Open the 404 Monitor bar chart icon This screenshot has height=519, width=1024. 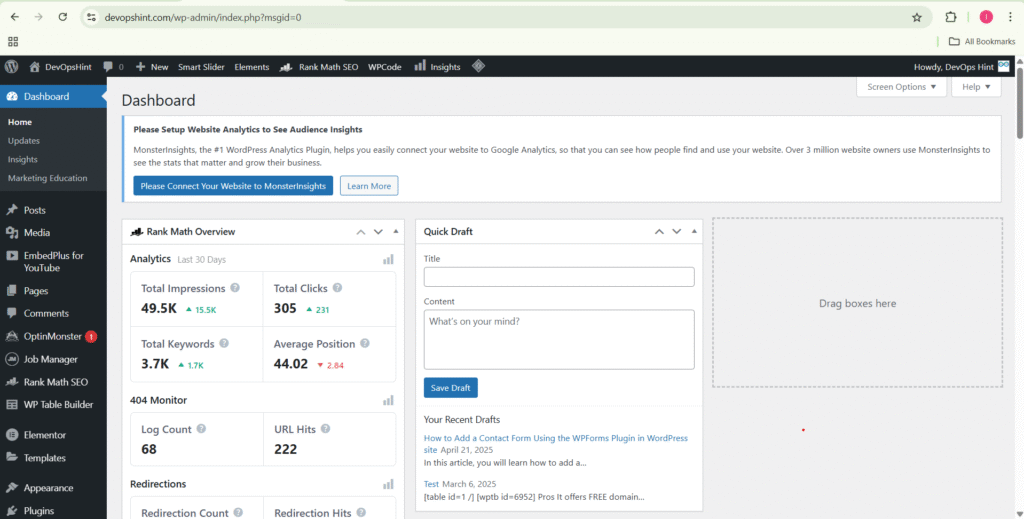(389, 400)
